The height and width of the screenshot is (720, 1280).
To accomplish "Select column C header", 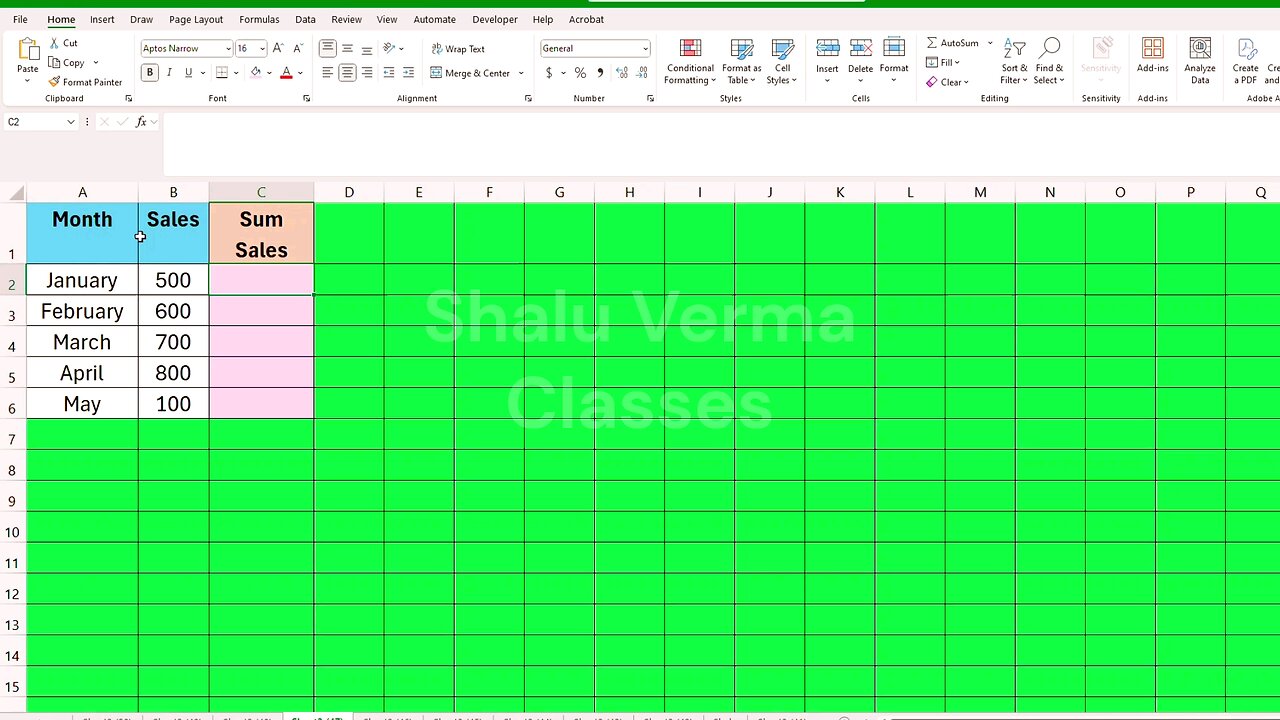I will pos(261,192).
